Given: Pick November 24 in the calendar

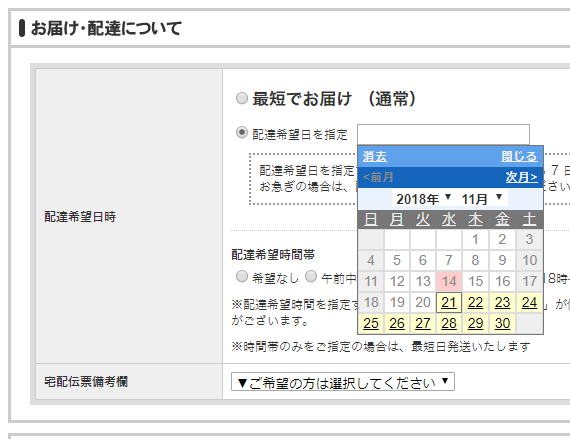Looking at the screenshot, I should coord(529,302).
